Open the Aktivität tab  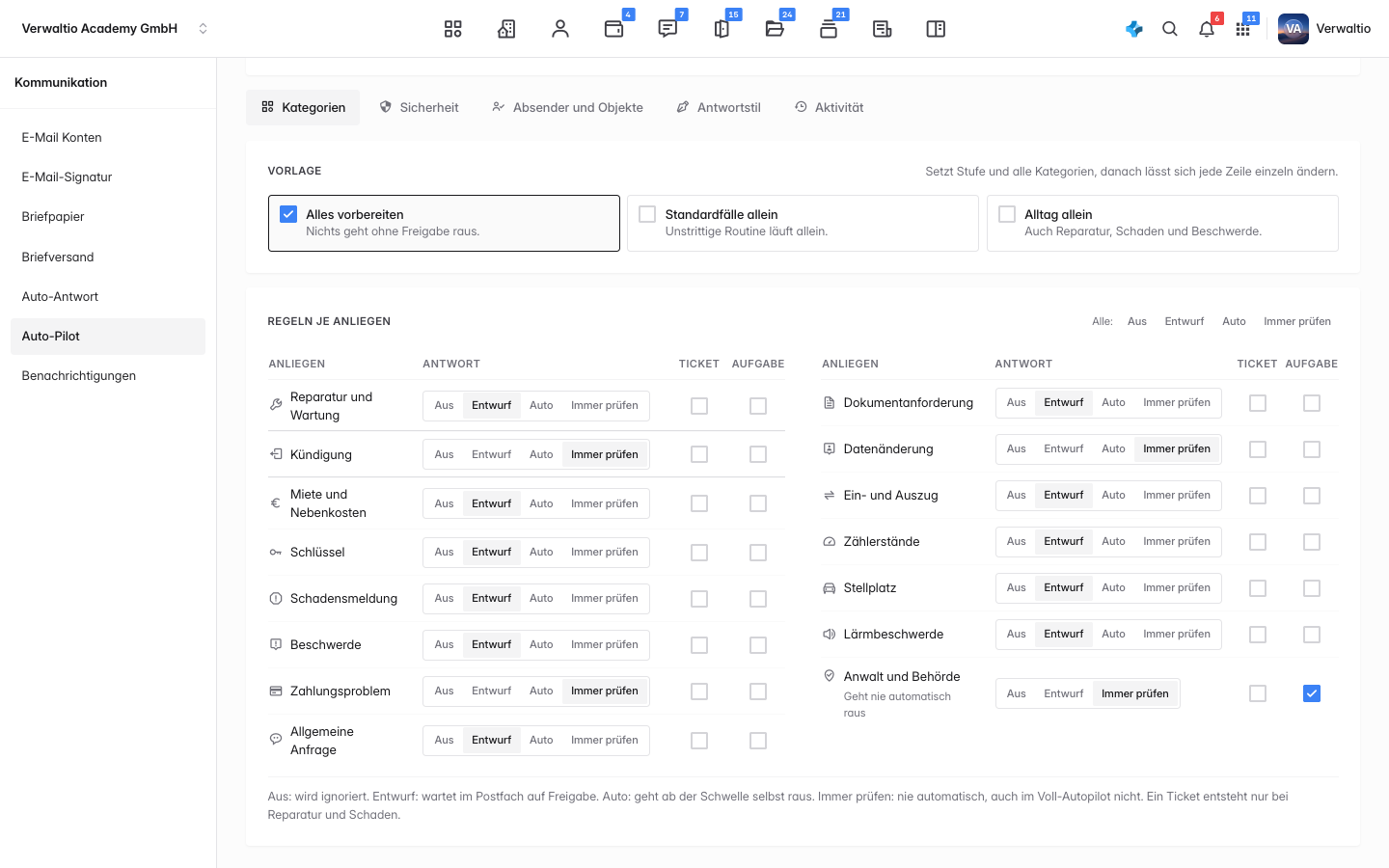[x=829, y=107]
